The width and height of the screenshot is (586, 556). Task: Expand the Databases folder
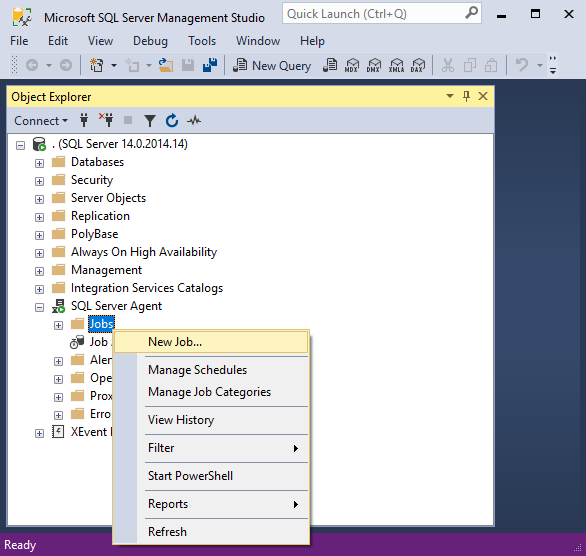click(x=39, y=163)
